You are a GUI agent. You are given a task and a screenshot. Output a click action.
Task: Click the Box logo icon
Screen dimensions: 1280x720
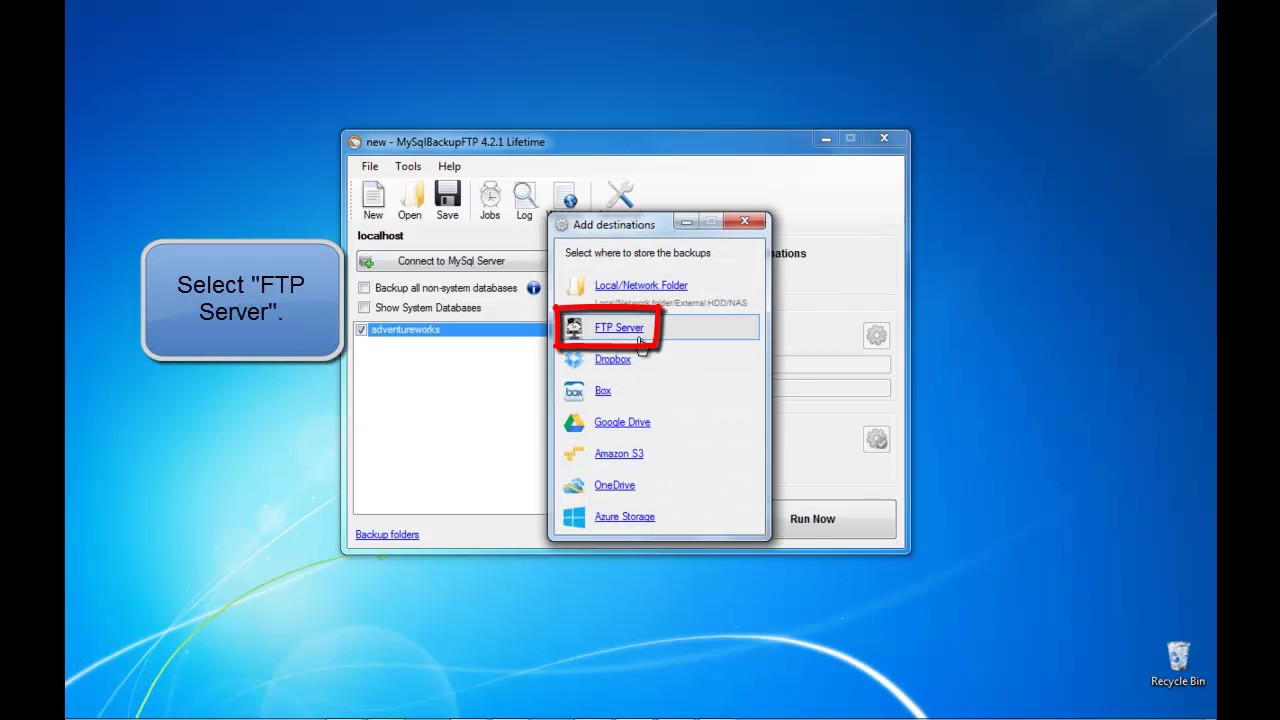tap(574, 391)
